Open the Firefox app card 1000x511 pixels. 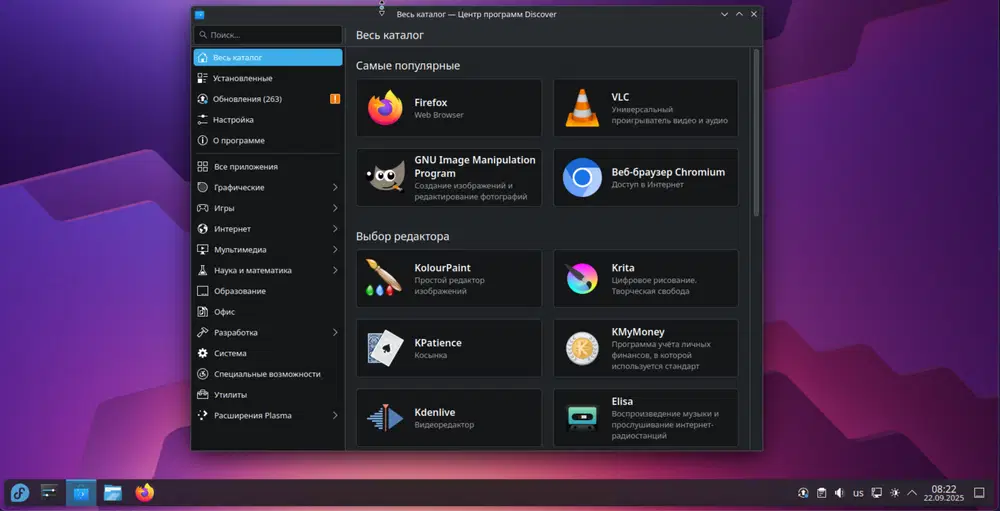[449, 108]
